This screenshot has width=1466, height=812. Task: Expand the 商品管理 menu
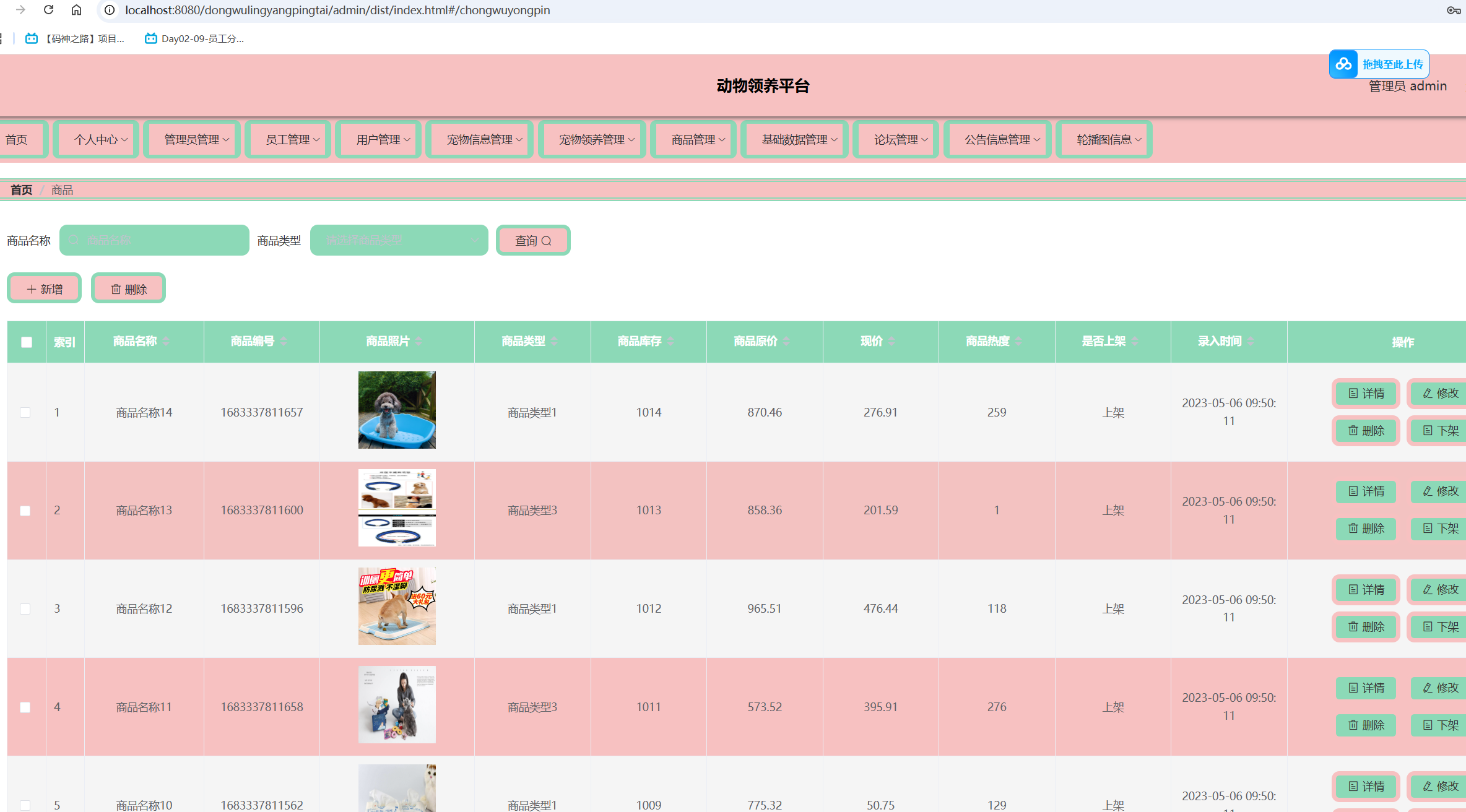coord(693,140)
